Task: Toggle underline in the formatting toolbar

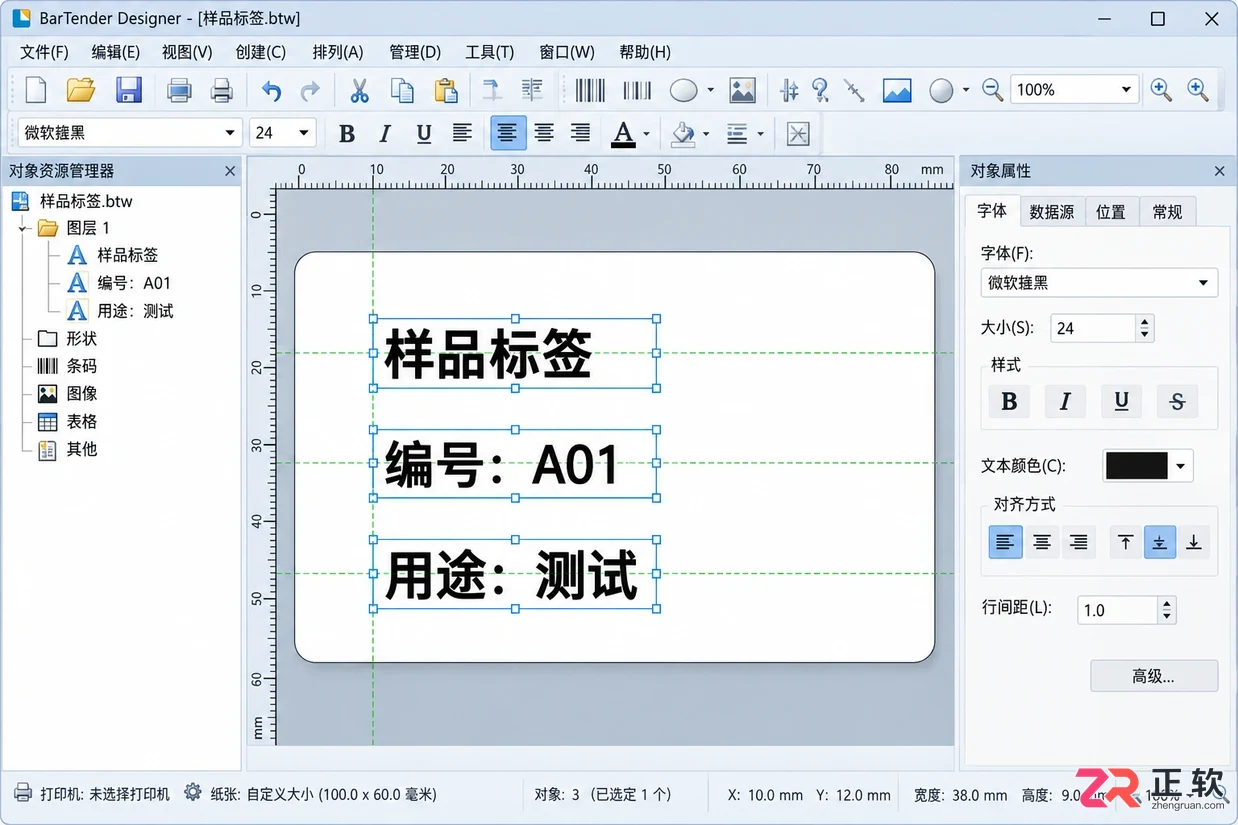Action: 424,133
